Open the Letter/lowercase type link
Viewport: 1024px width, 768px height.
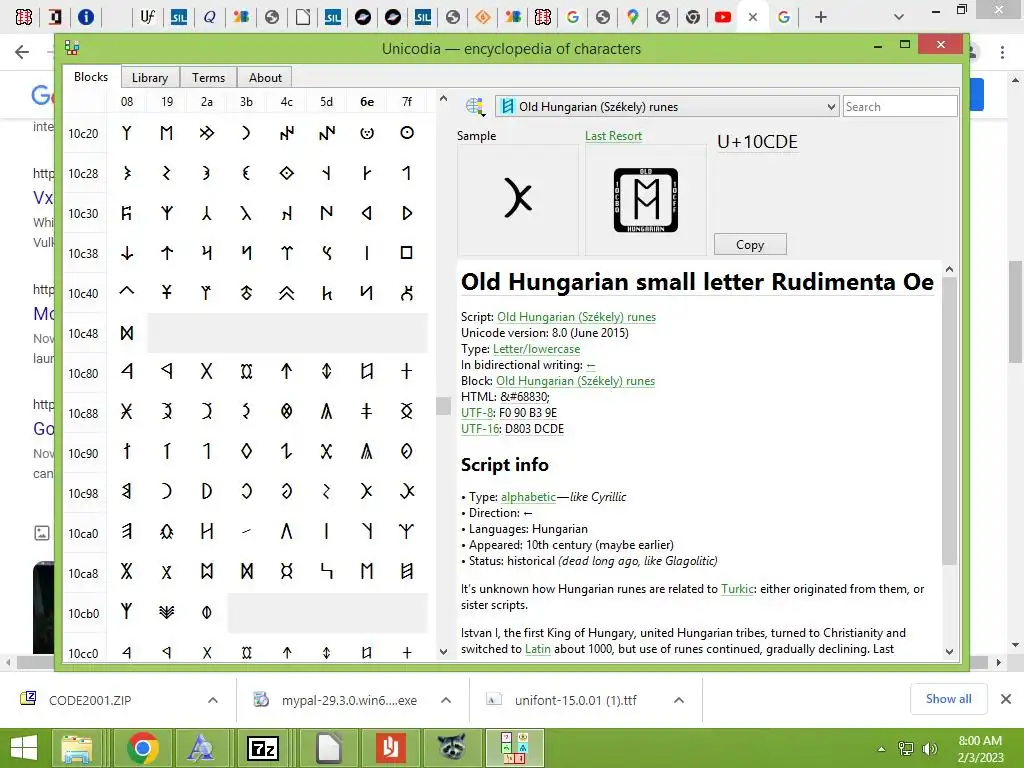(536, 349)
